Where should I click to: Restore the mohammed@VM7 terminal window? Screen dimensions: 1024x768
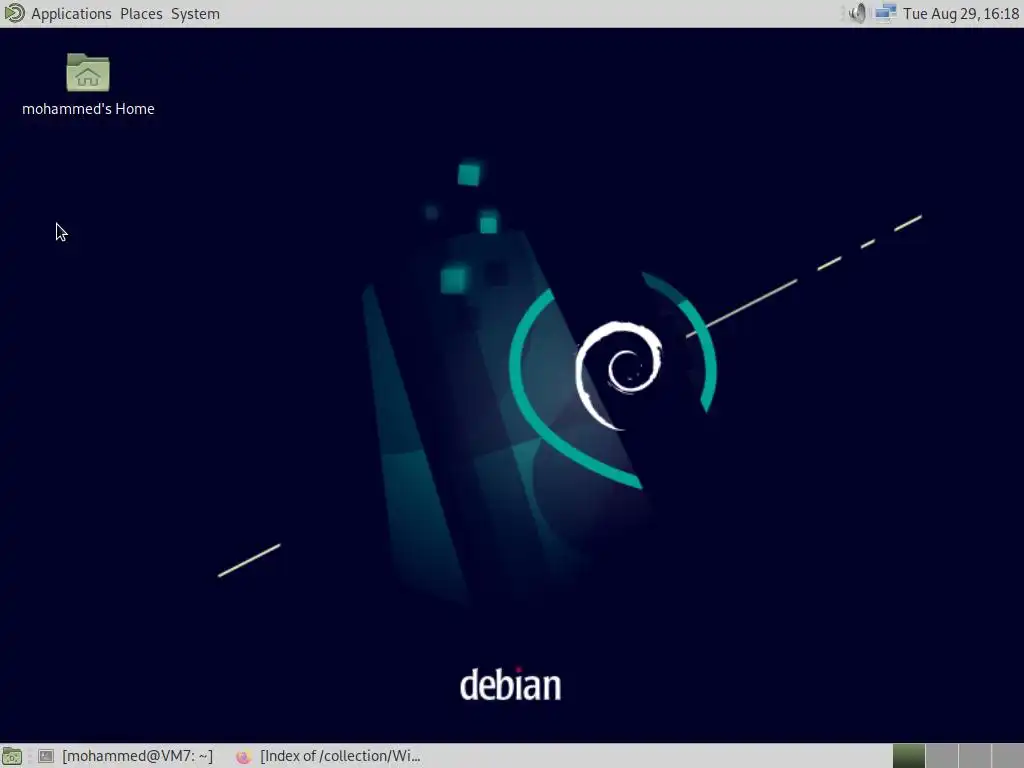pos(125,756)
